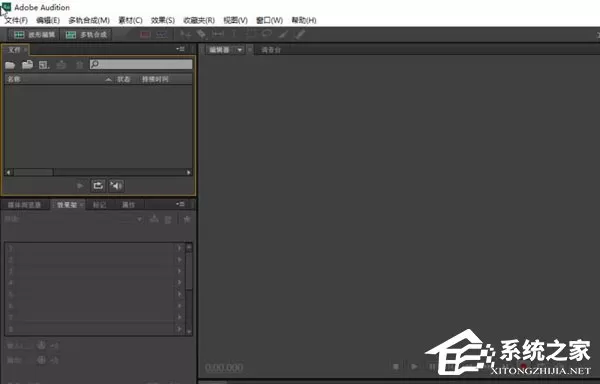Pick the Marquee selection tool
This screenshot has height=384, width=600.
click(x=251, y=34)
